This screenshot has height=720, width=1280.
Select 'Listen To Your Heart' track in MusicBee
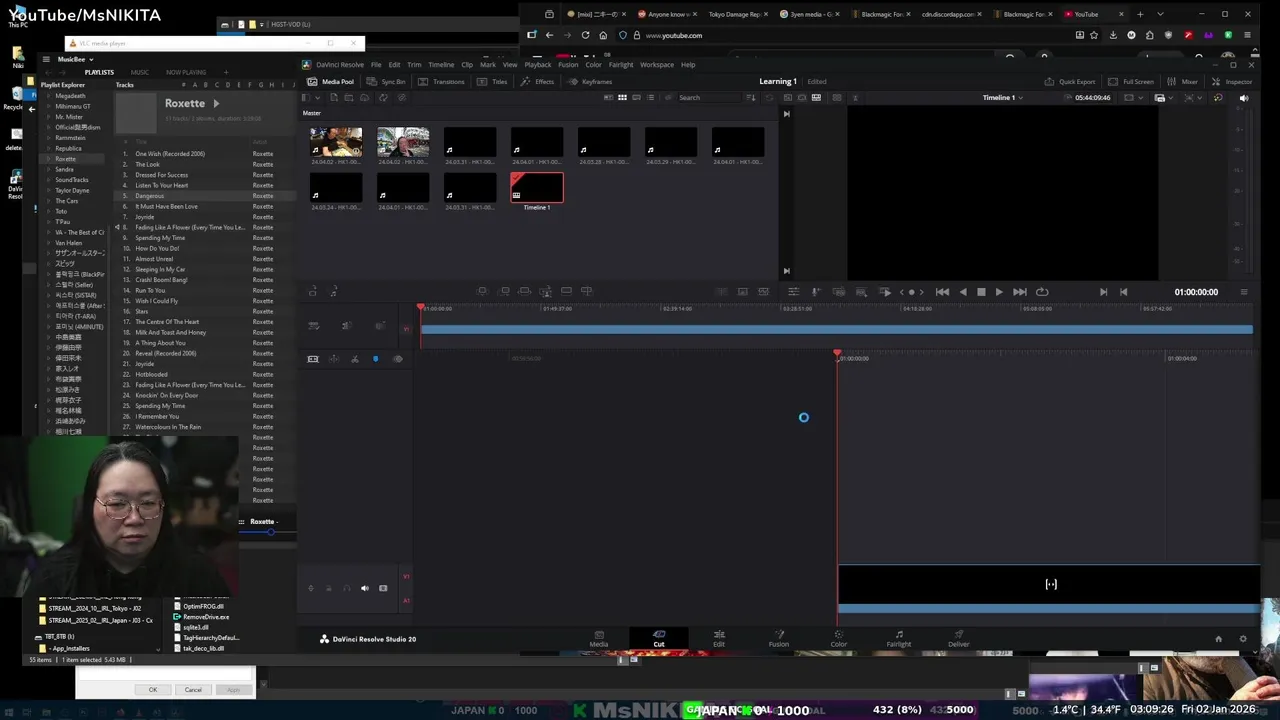click(162, 185)
